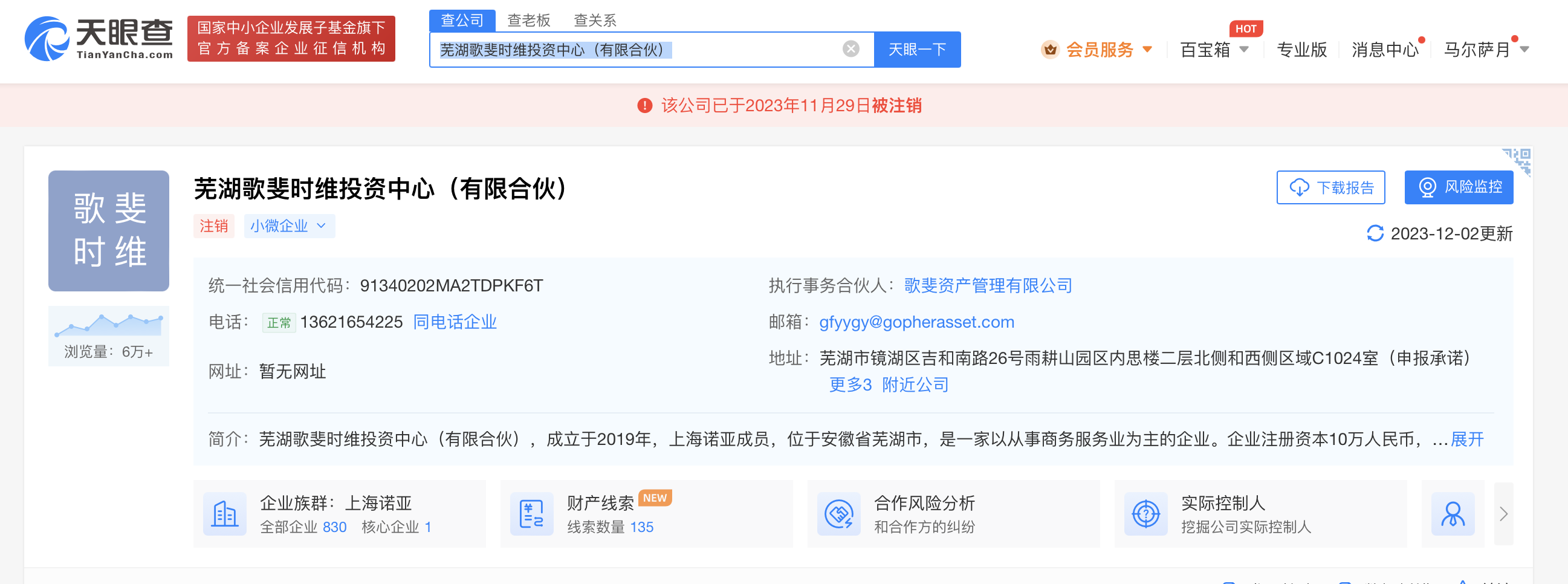Click the 实际控制人 target icon
Screen dimensions: 1568x584
pyautogui.click(x=1145, y=514)
